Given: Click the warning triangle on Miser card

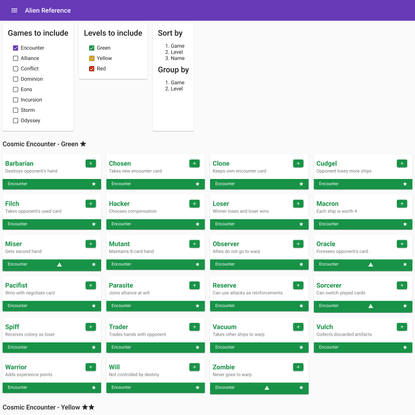Looking at the screenshot, I should [x=59, y=265].
